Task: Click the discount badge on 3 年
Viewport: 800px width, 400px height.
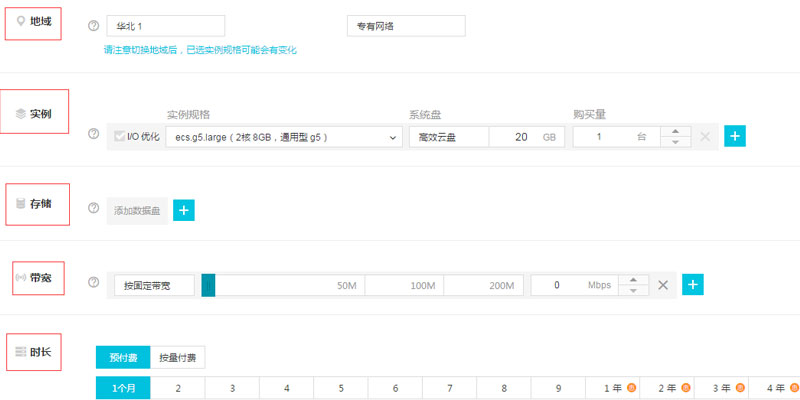Action: point(740,388)
